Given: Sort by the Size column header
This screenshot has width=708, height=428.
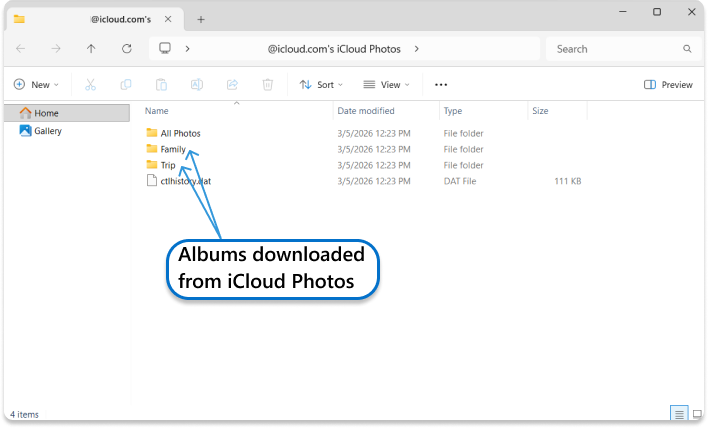Looking at the screenshot, I should [x=540, y=111].
